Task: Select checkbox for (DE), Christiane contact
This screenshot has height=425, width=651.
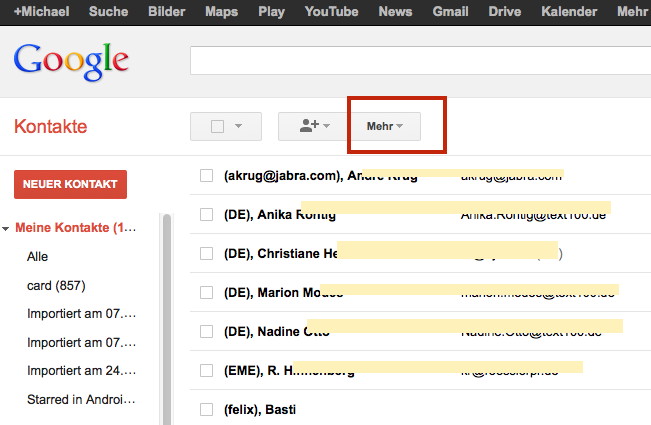Action: coord(206,254)
